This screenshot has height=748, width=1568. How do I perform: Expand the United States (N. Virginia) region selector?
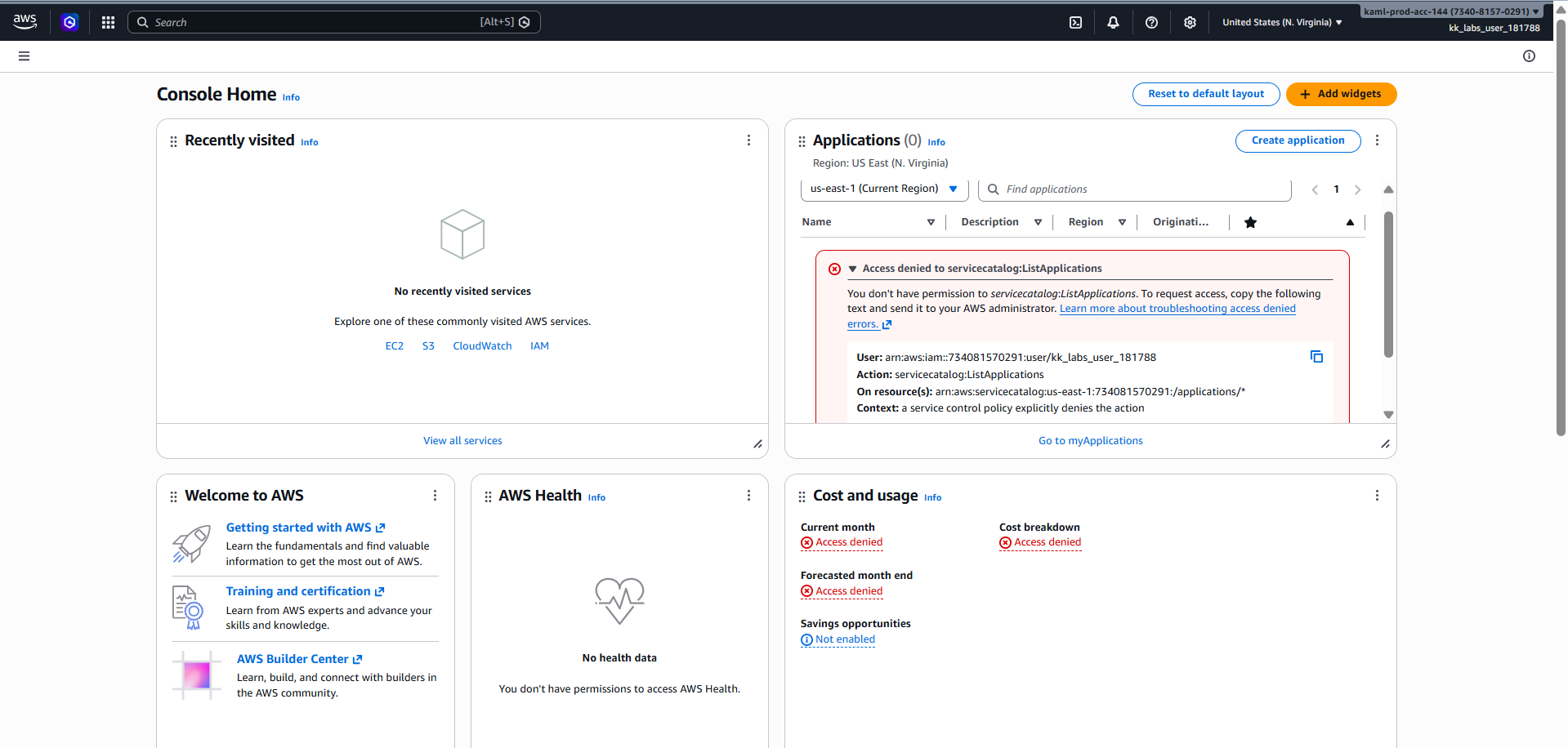point(1281,23)
